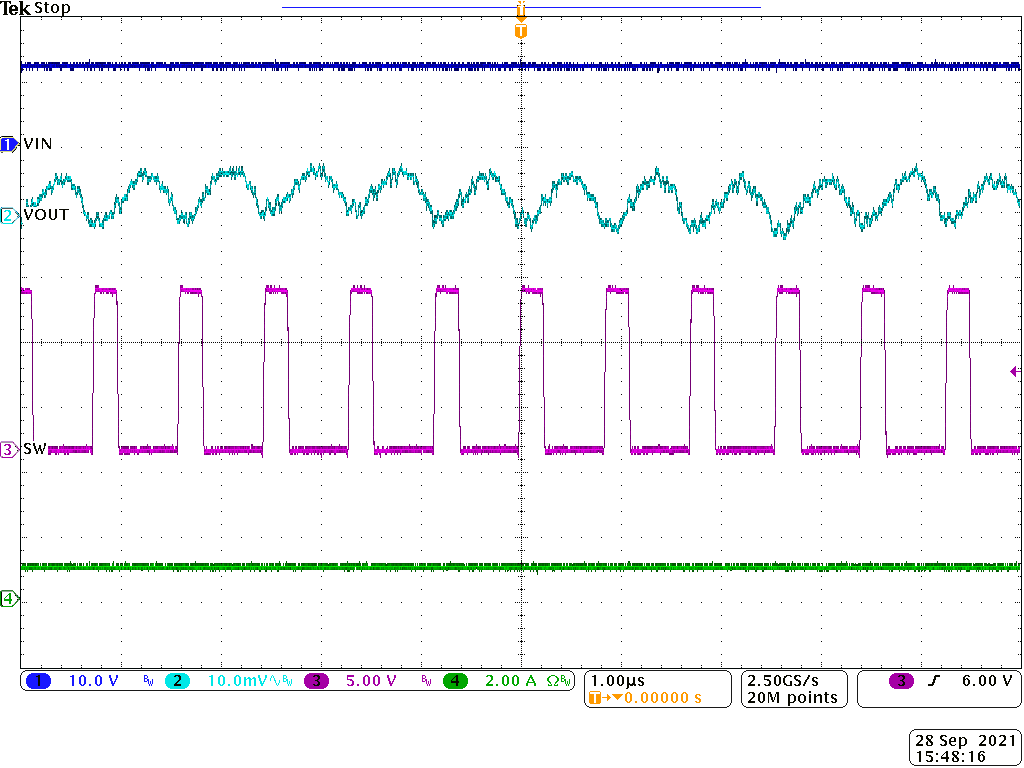The width and height of the screenshot is (1024, 768).
Task: Click the Stop acquisition status label
Action: [x=54, y=8]
